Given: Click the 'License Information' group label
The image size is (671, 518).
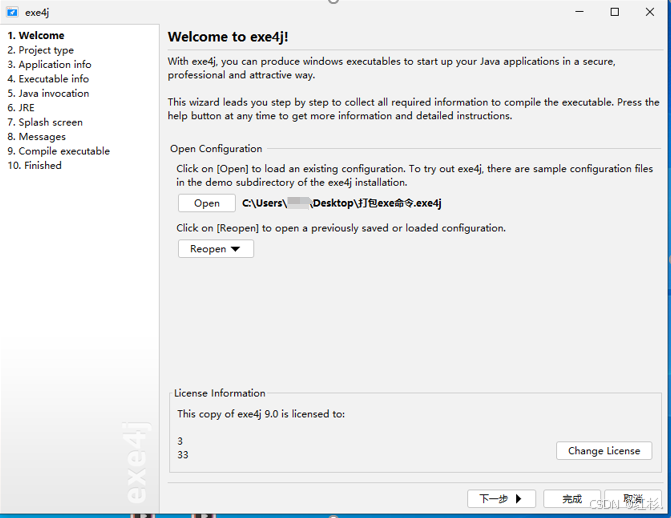Looking at the screenshot, I should click(x=220, y=393).
